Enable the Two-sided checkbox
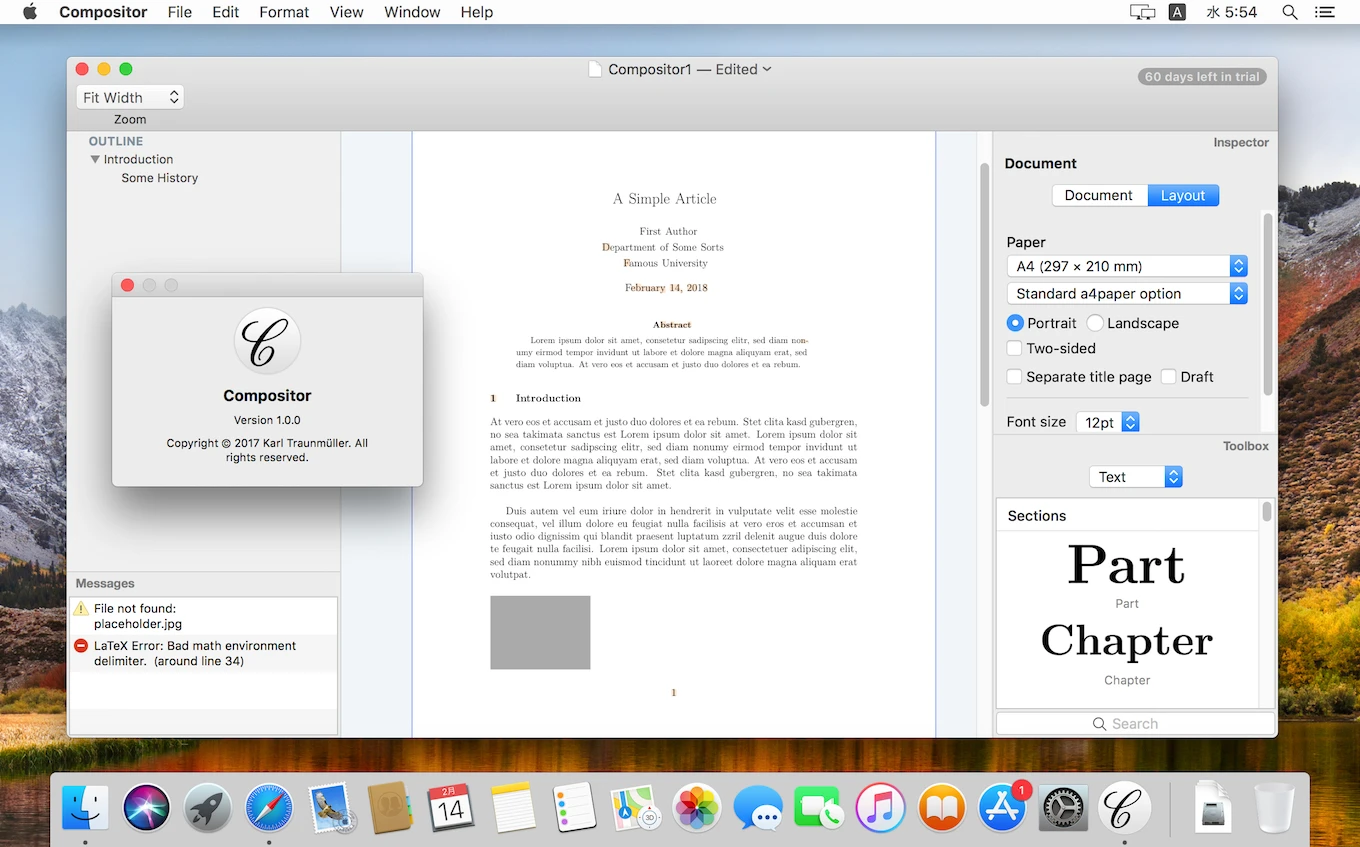The image size is (1360, 847). tap(1014, 348)
